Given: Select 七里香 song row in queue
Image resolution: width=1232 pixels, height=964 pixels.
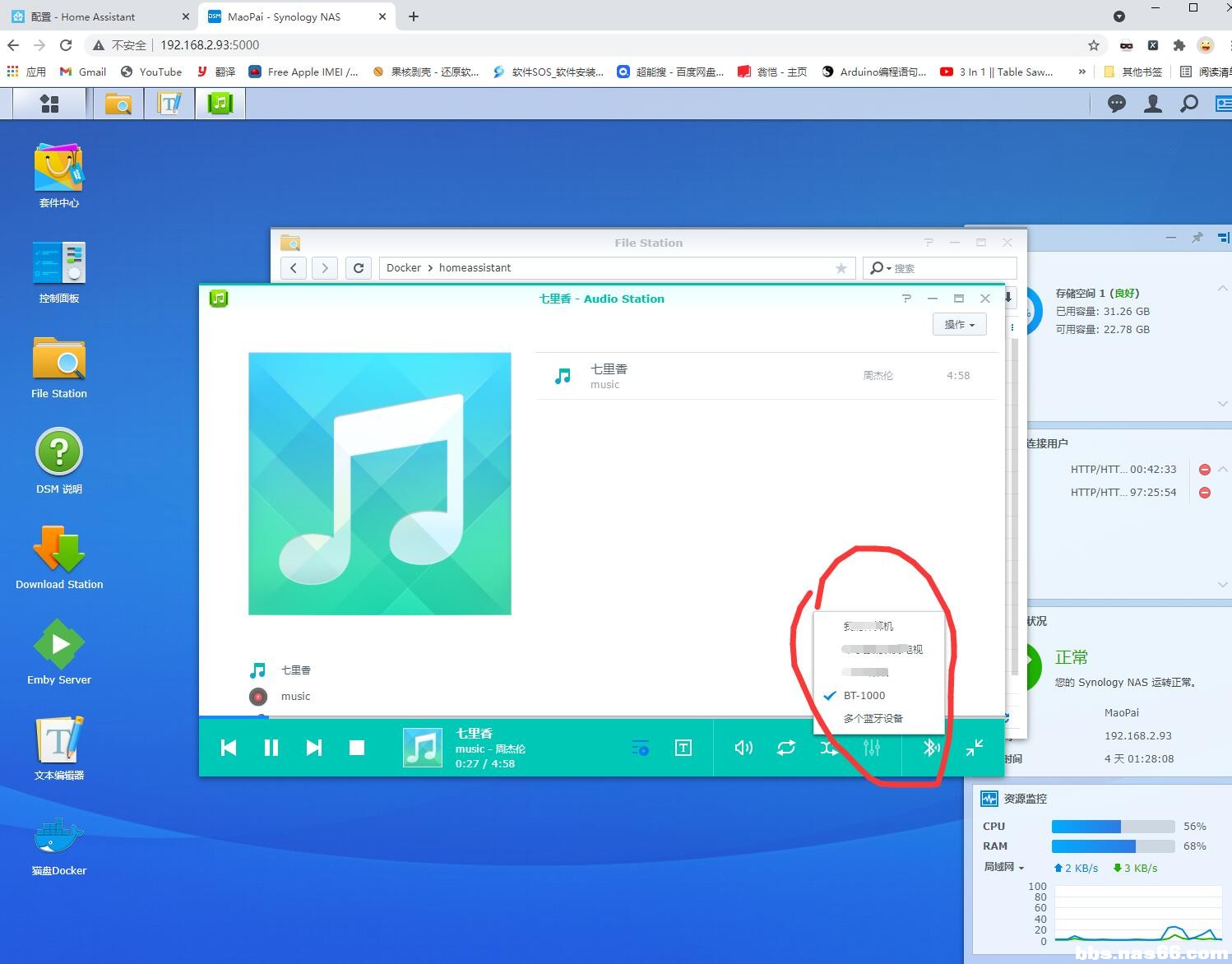Looking at the screenshot, I should tap(767, 376).
